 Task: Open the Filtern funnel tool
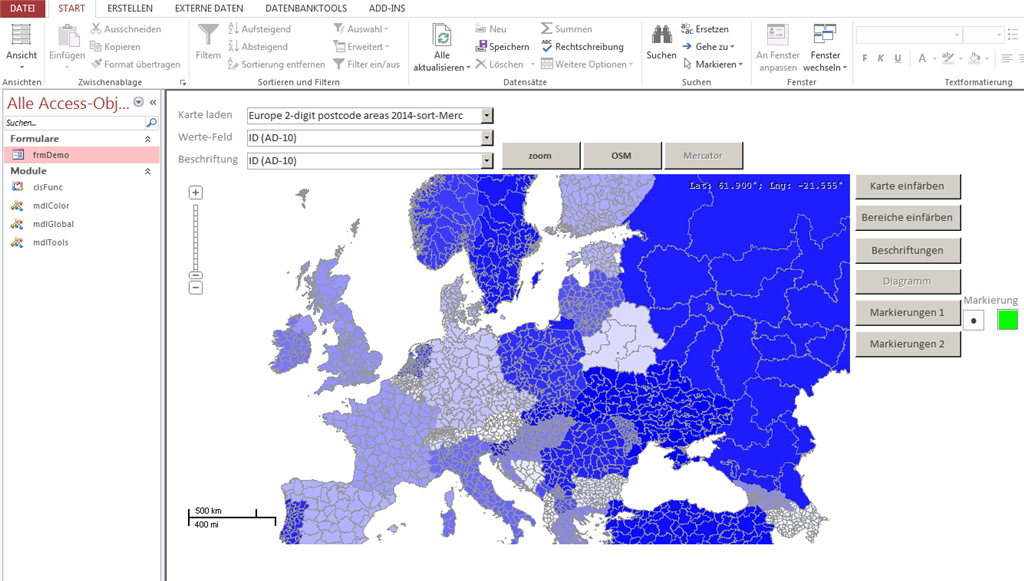(208, 40)
